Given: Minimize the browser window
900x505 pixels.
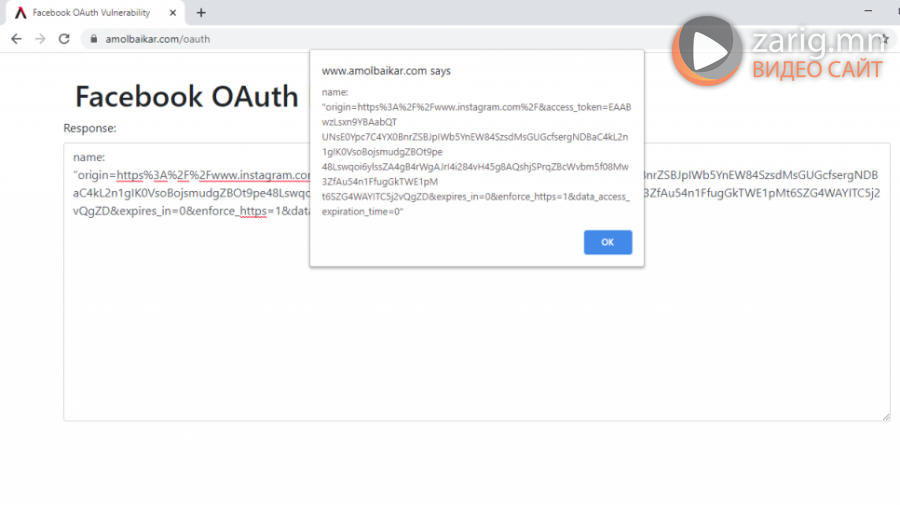Looking at the screenshot, I should [868, 11].
